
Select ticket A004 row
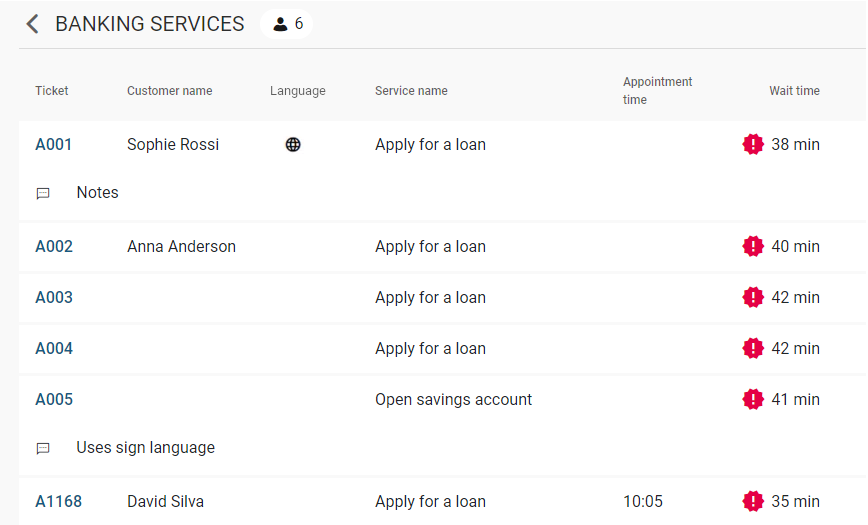pos(54,349)
